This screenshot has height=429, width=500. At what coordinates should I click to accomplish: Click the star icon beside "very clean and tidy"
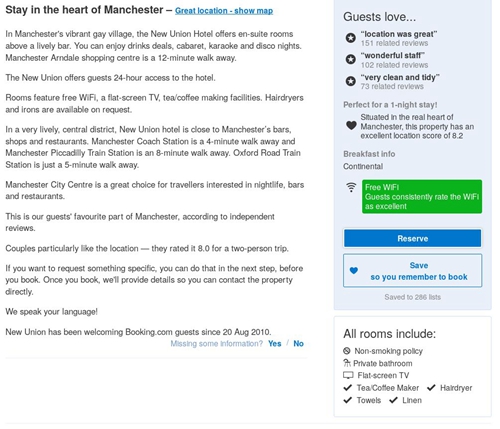point(350,81)
